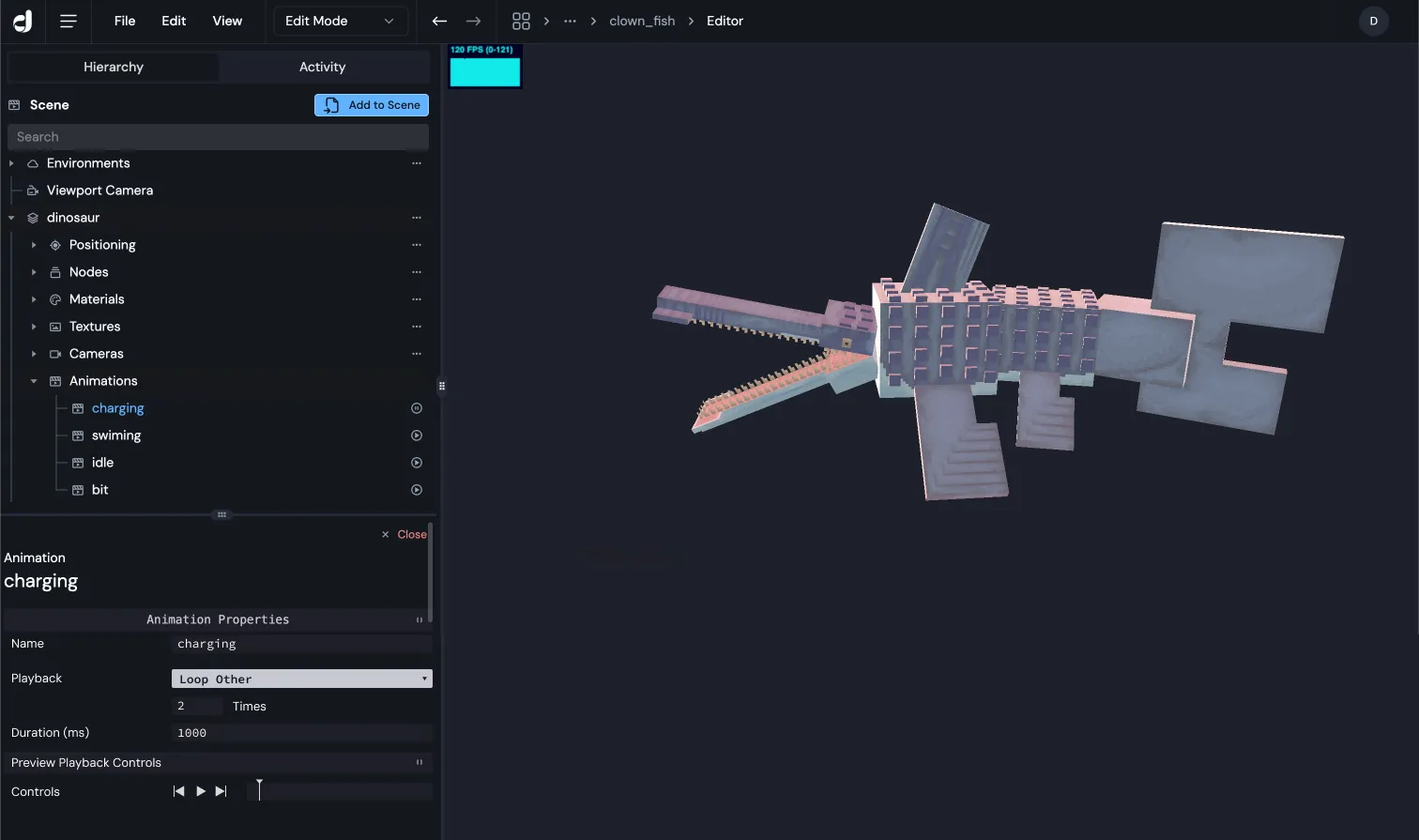
Task: Open options menu for dinosaur
Action: click(x=417, y=218)
